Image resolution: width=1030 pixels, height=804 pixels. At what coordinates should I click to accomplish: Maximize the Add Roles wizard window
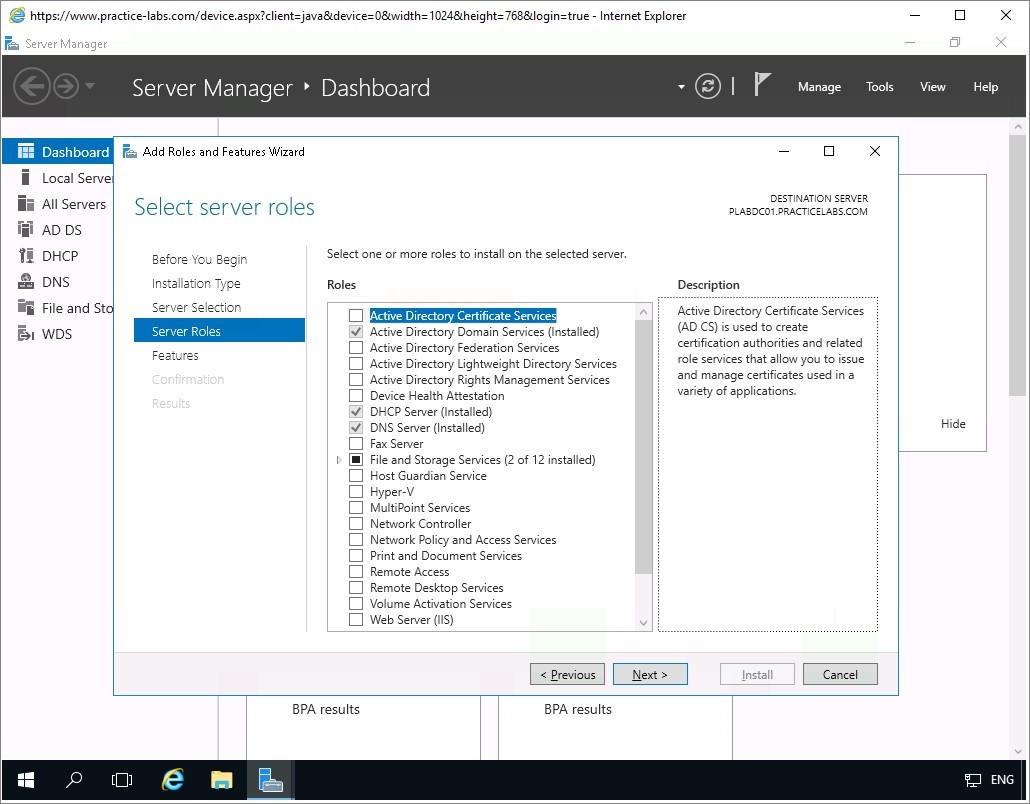pos(829,151)
